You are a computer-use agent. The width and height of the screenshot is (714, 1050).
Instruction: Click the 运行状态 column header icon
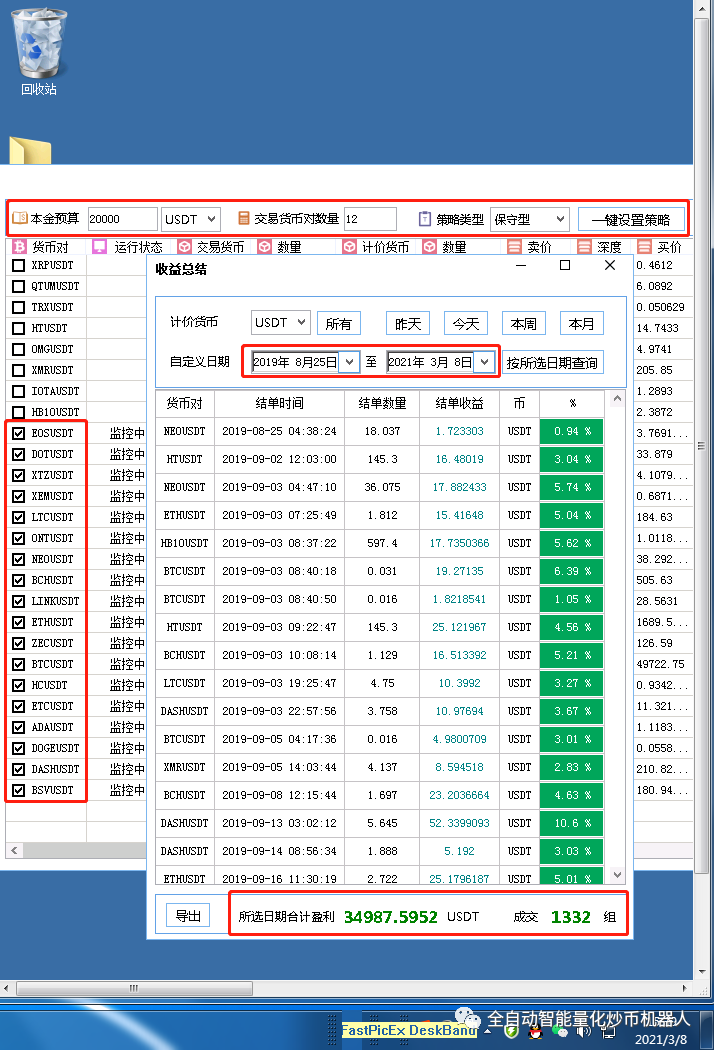tap(99, 247)
